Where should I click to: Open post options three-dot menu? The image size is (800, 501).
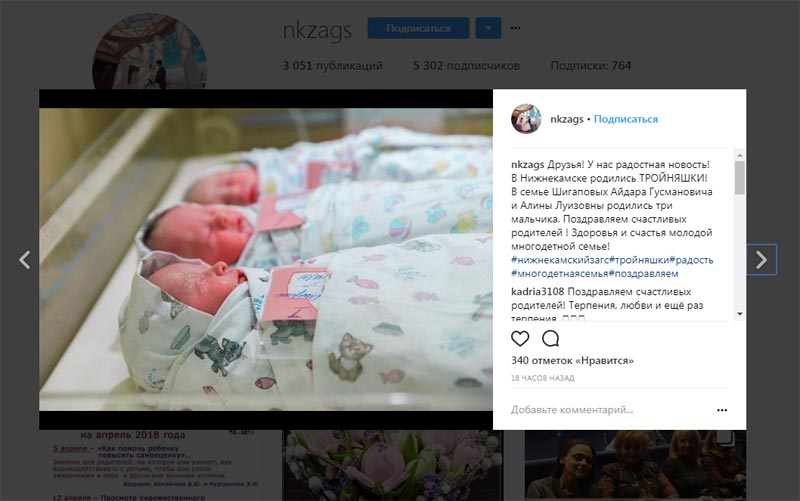tap(721, 410)
